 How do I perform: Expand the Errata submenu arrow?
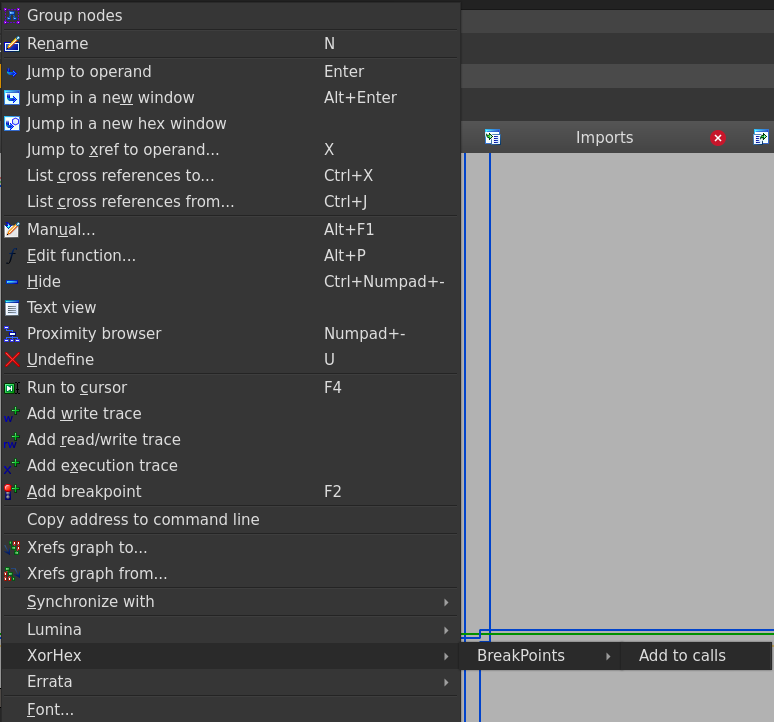[x=446, y=683]
